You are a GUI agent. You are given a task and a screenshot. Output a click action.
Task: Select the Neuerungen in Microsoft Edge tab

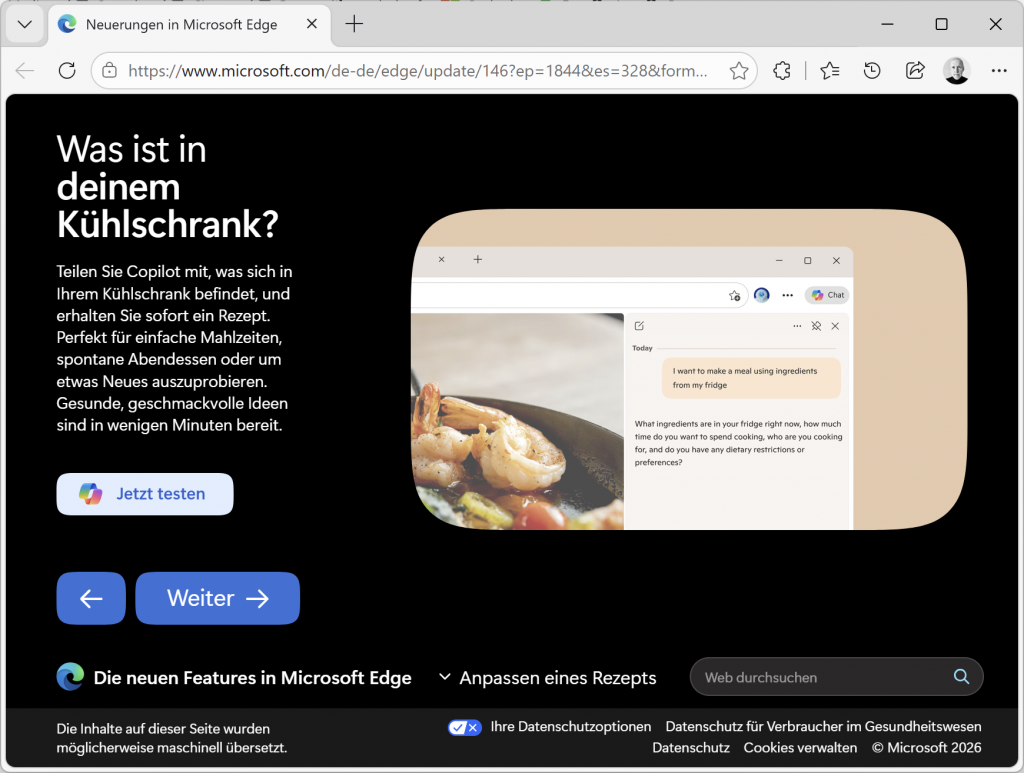[180, 24]
